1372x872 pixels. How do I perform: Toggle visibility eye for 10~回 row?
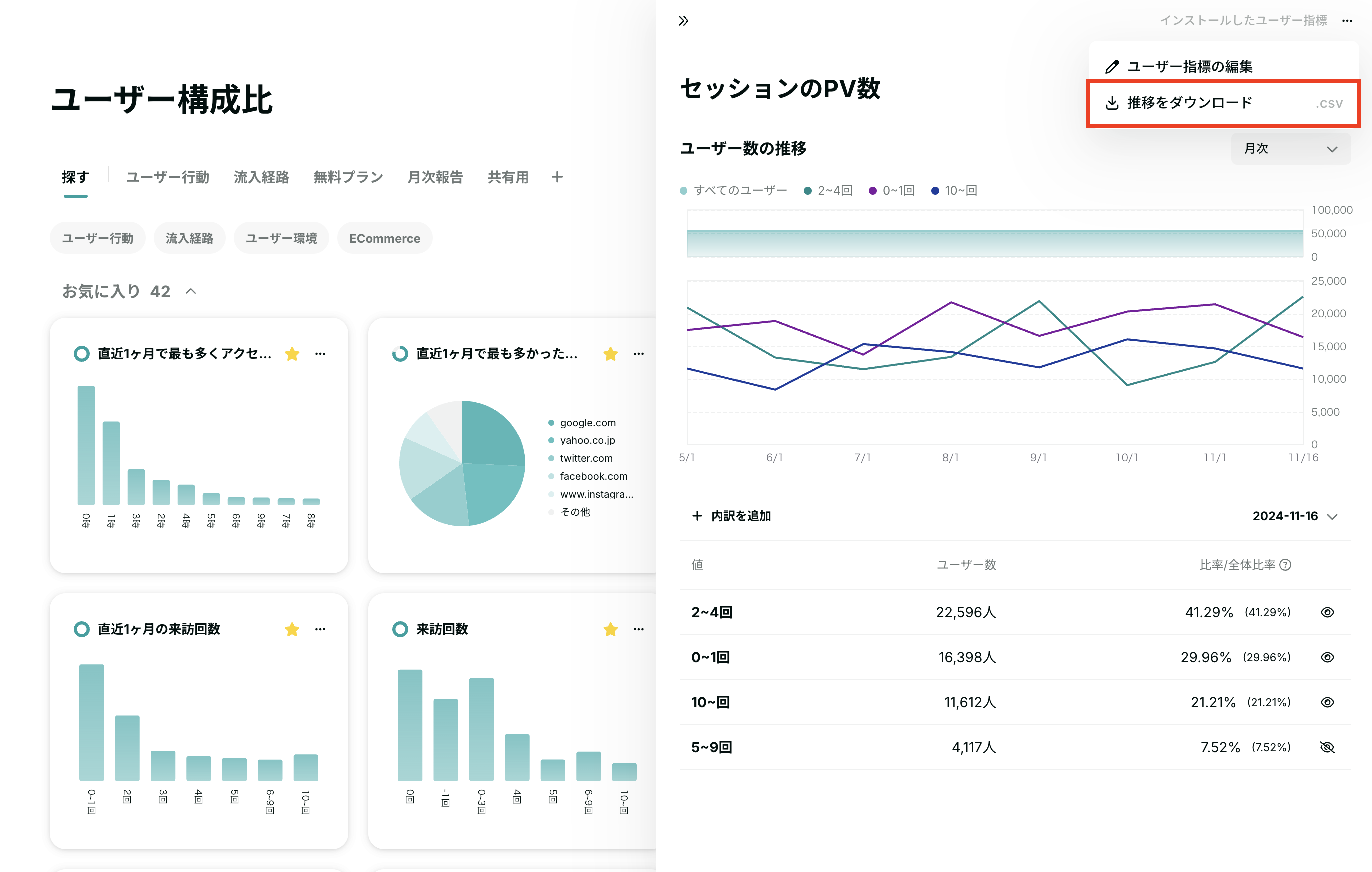click(1327, 702)
